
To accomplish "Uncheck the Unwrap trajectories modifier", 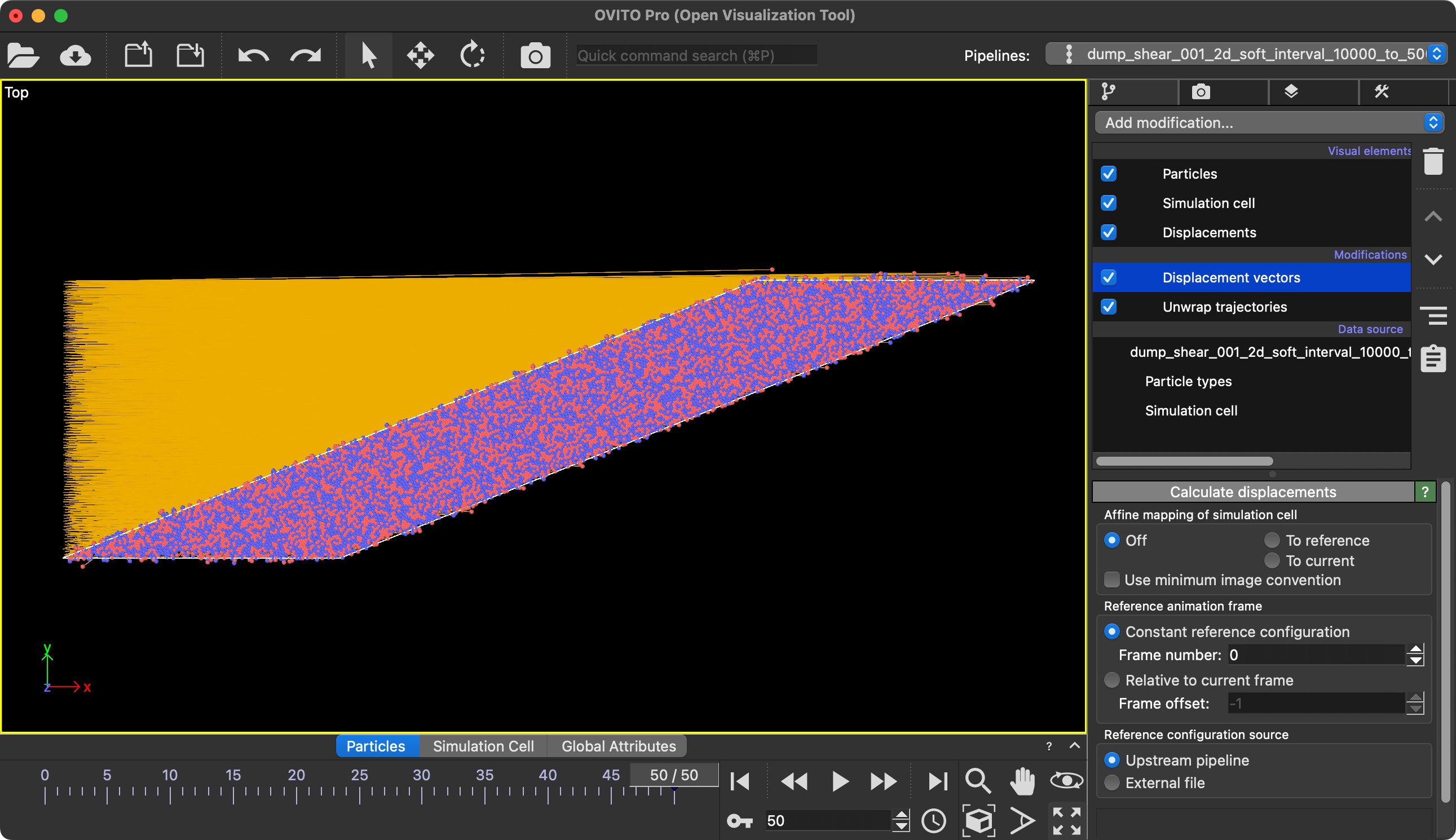I will coord(1109,307).
